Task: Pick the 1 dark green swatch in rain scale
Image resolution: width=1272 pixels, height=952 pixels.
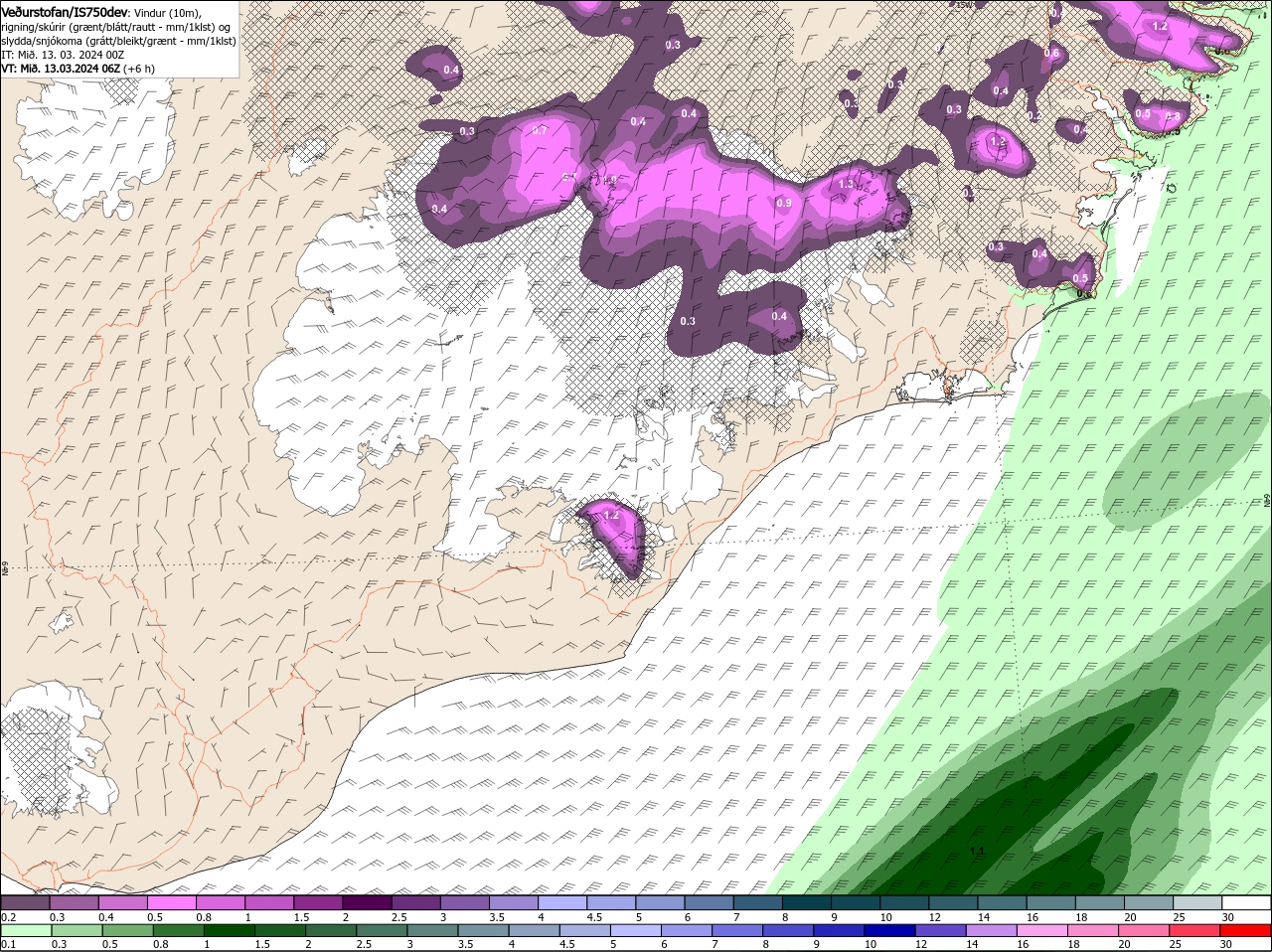Action: [230, 931]
